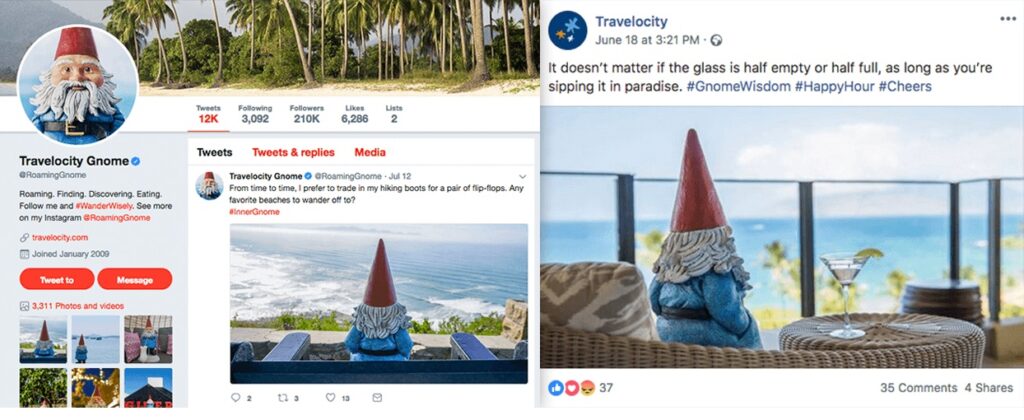Image resolution: width=1024 pixels, height=420 pixels.
Task: Like the tweet with the heart icon
Action: pos(330,397)
